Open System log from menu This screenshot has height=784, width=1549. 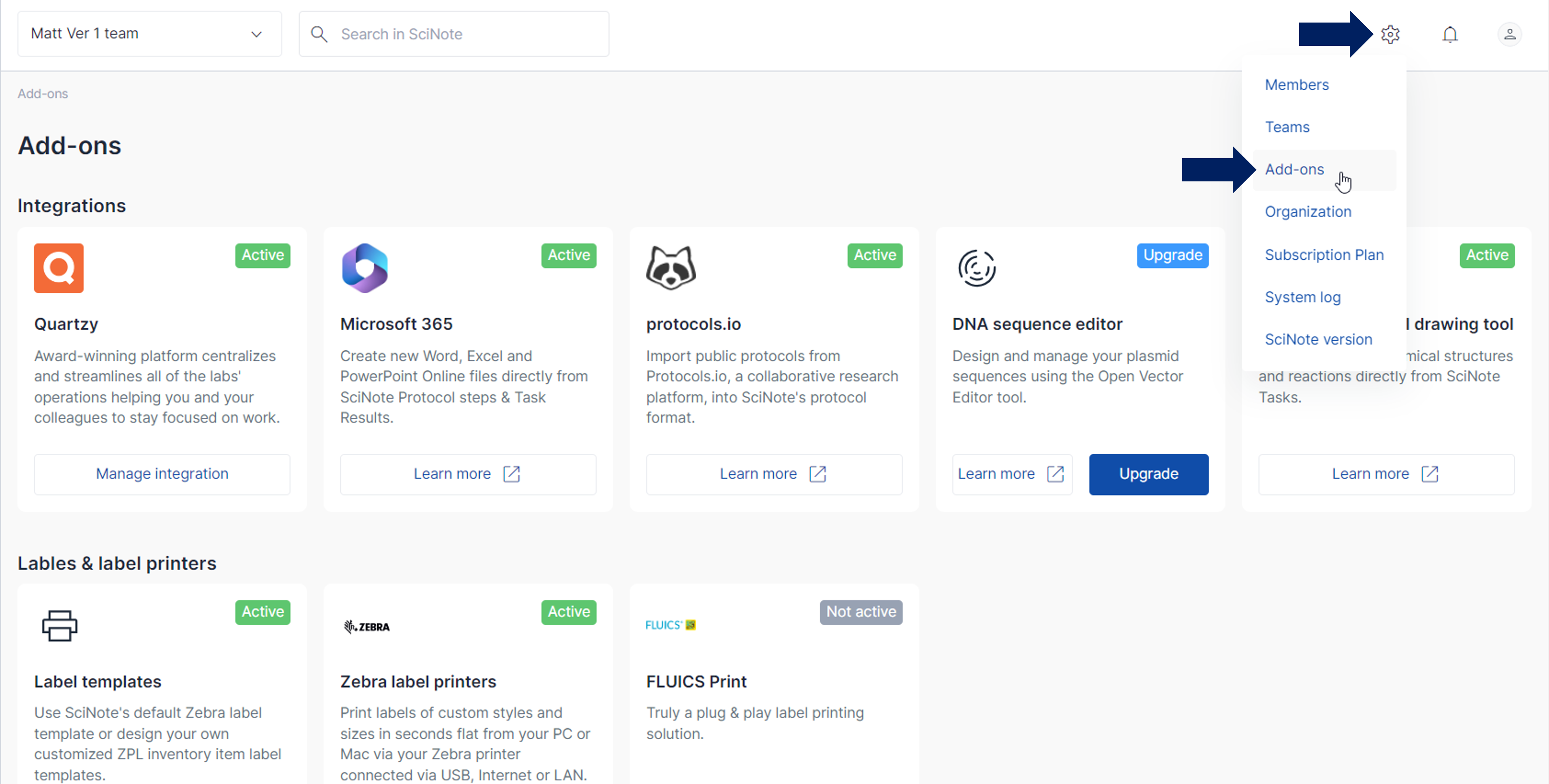point(1303,297)
